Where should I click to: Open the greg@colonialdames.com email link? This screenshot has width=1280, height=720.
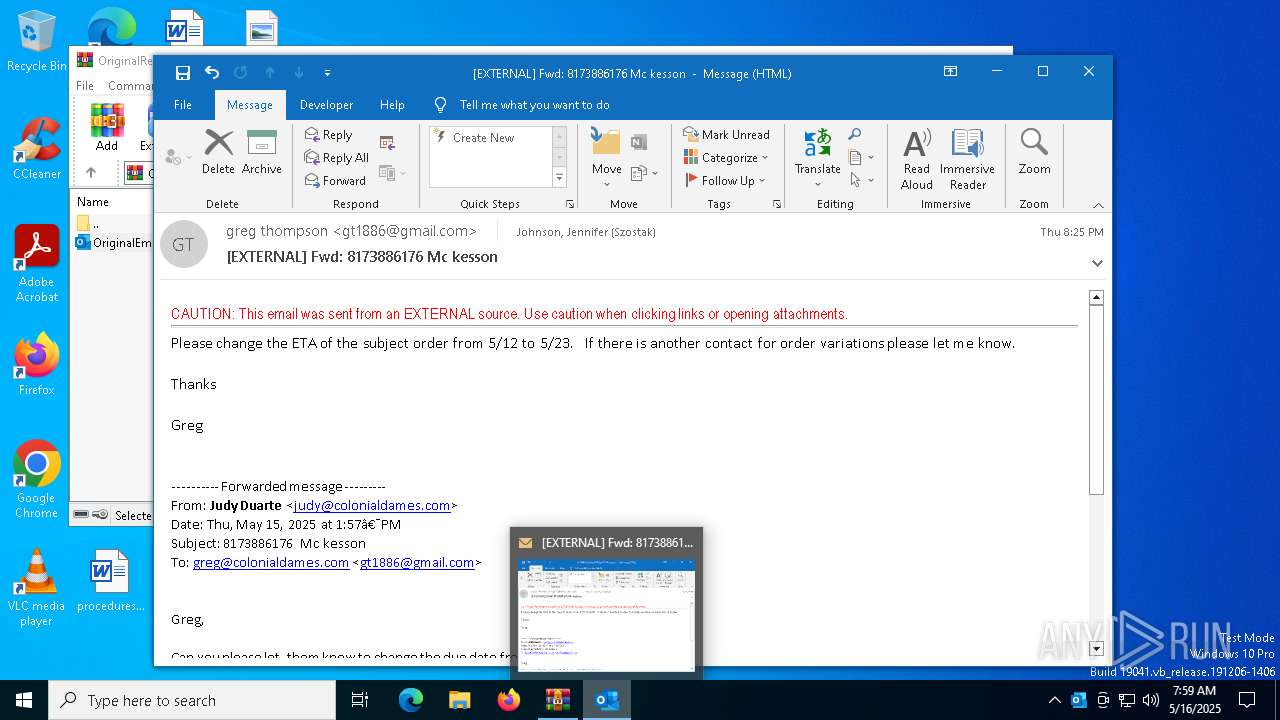click(271, 563)
